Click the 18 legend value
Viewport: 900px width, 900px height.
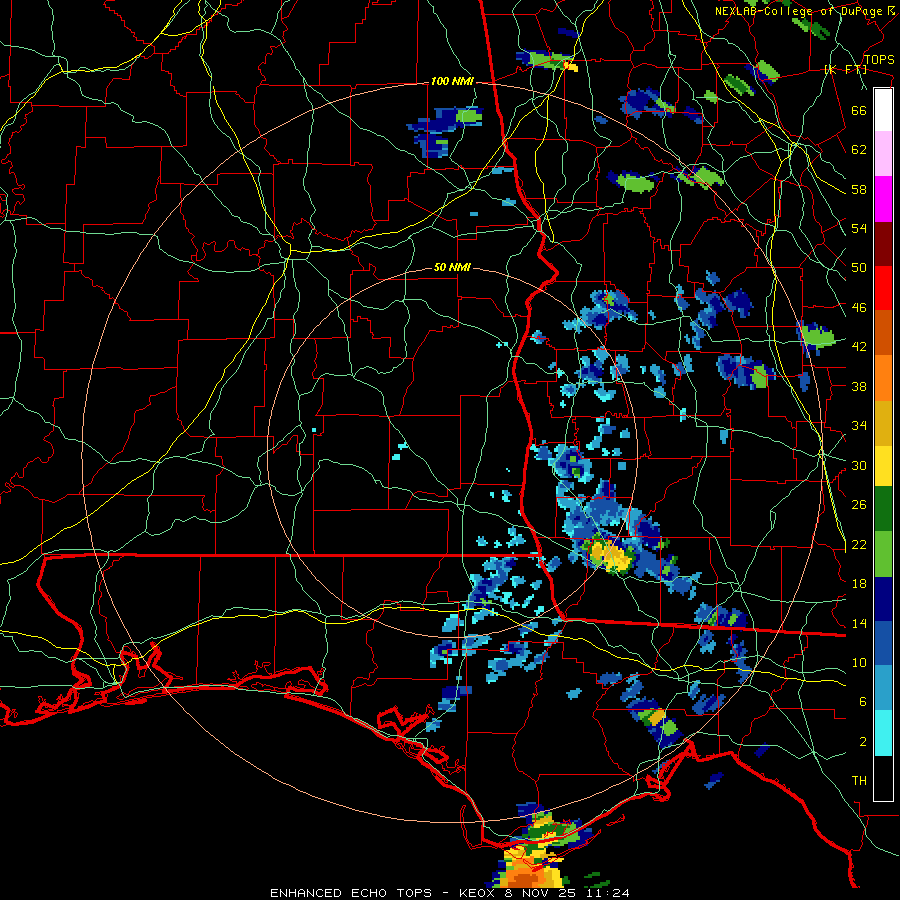pos(859,584)
